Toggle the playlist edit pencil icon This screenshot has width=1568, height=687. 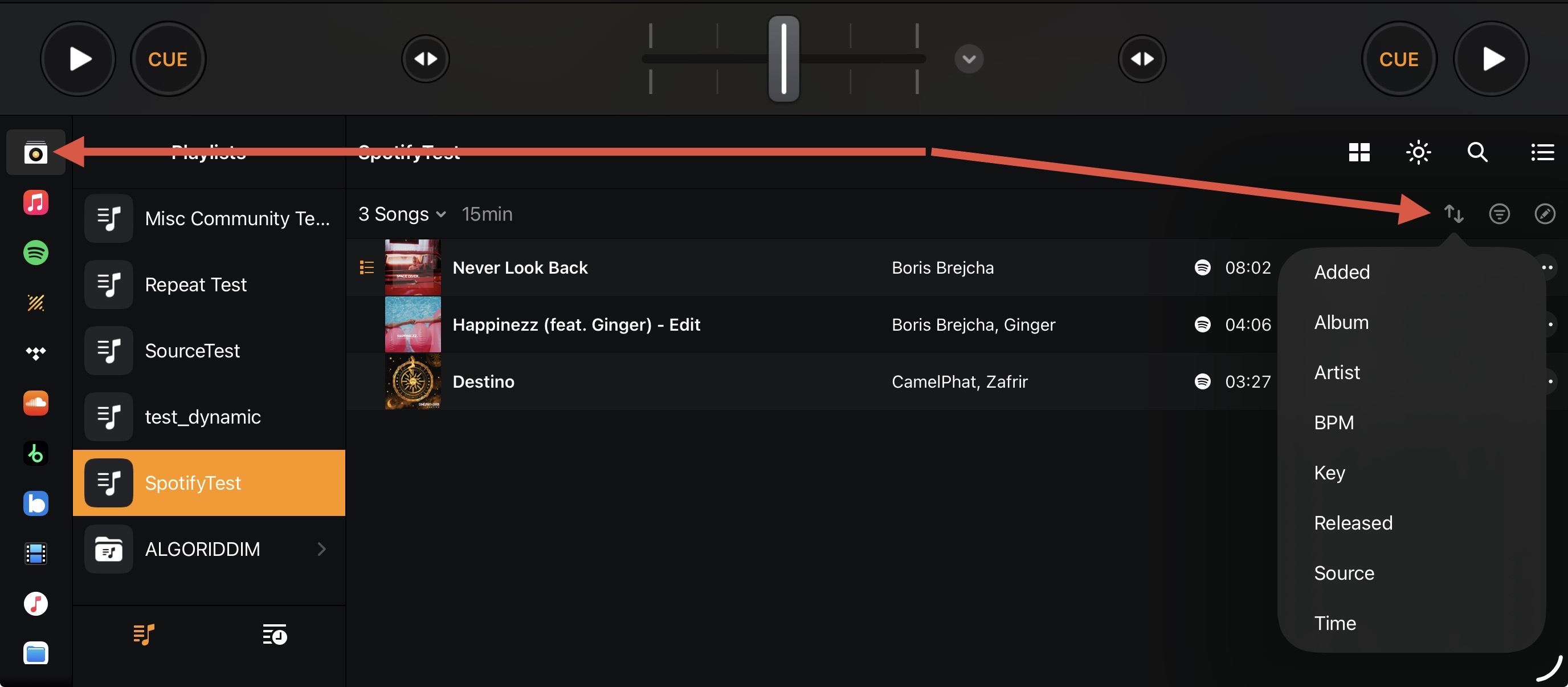coord(1544,214)
